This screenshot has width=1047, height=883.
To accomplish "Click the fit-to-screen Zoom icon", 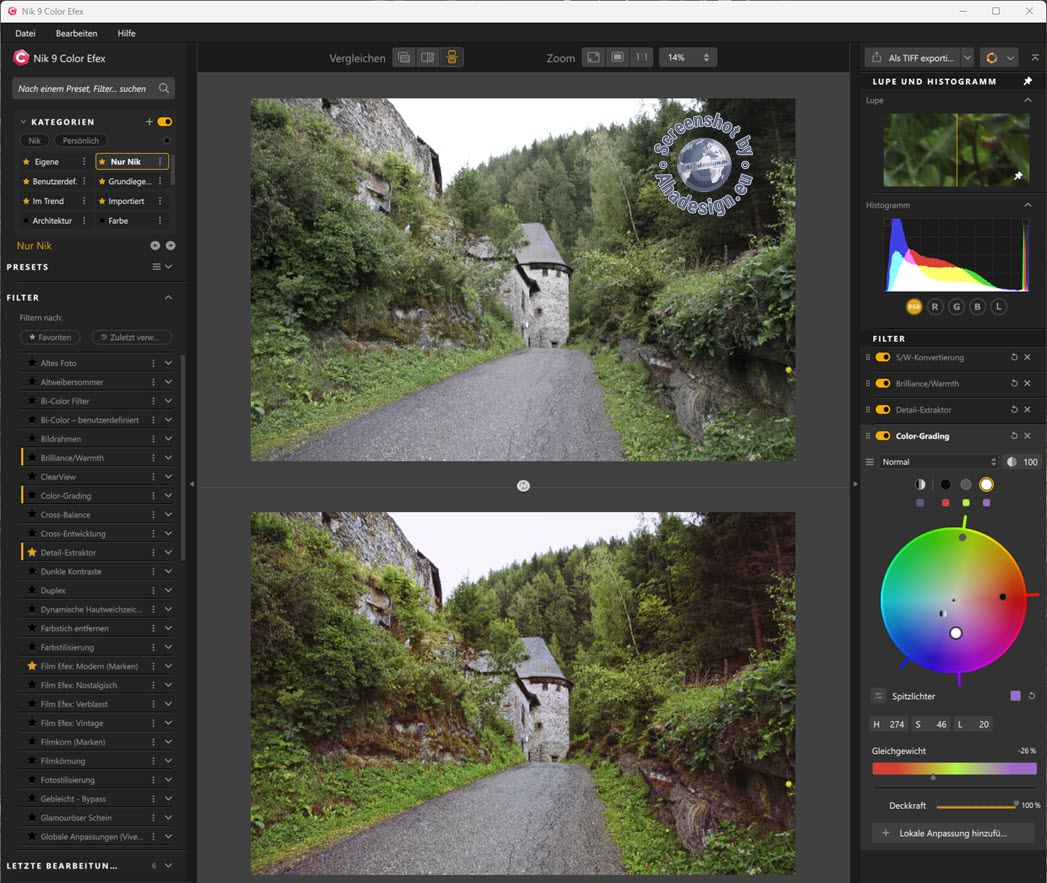I will [x=594, y=57].
